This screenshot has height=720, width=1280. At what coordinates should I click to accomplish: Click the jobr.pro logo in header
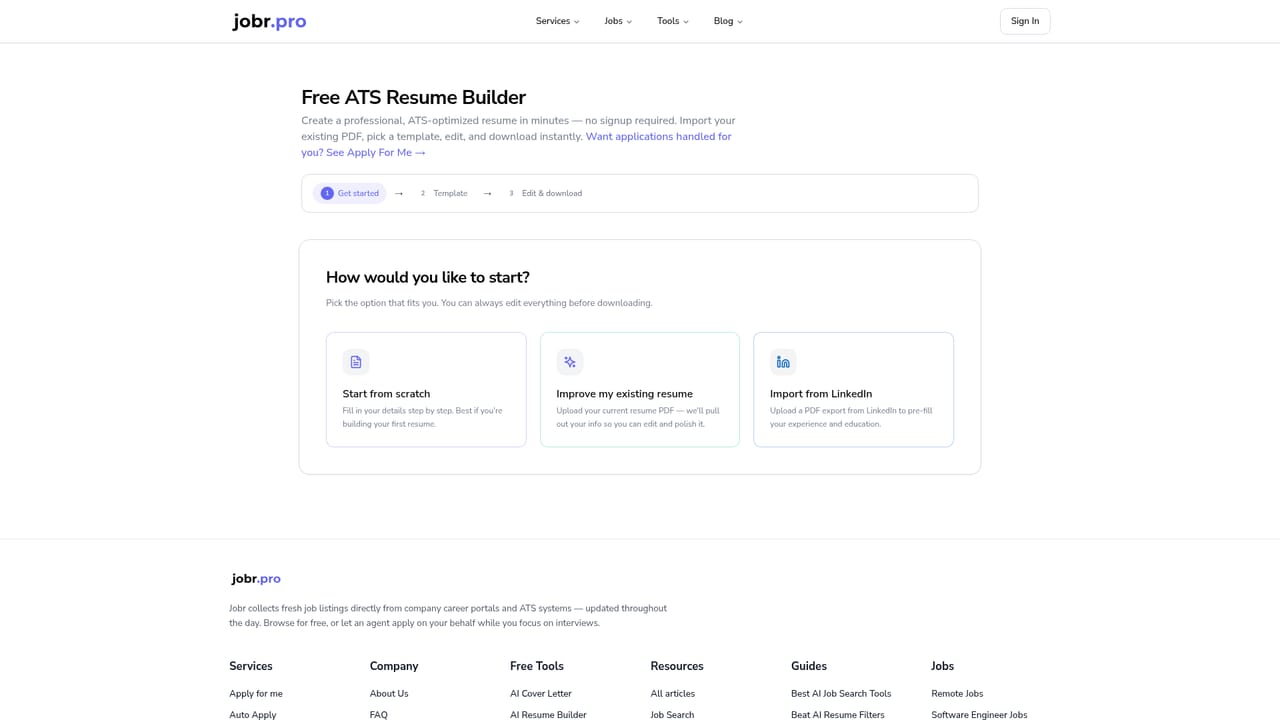click(269, 21)
